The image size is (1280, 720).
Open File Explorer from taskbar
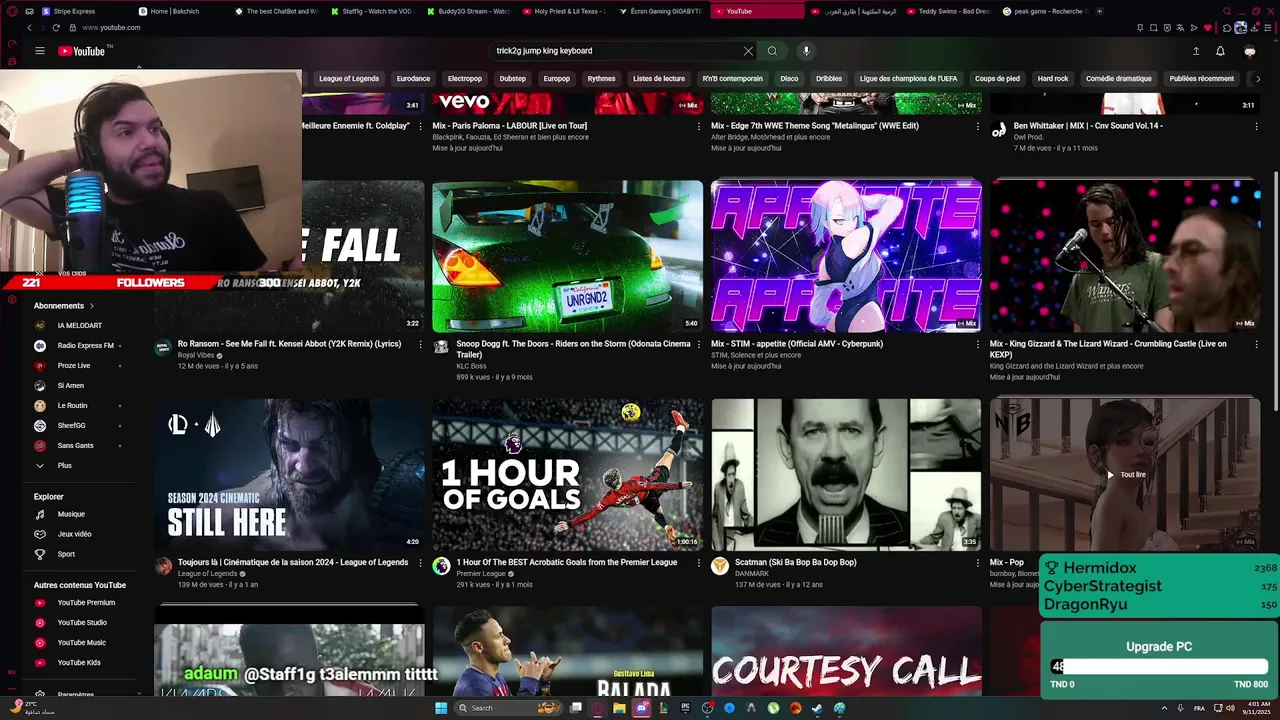coord(619,708)
